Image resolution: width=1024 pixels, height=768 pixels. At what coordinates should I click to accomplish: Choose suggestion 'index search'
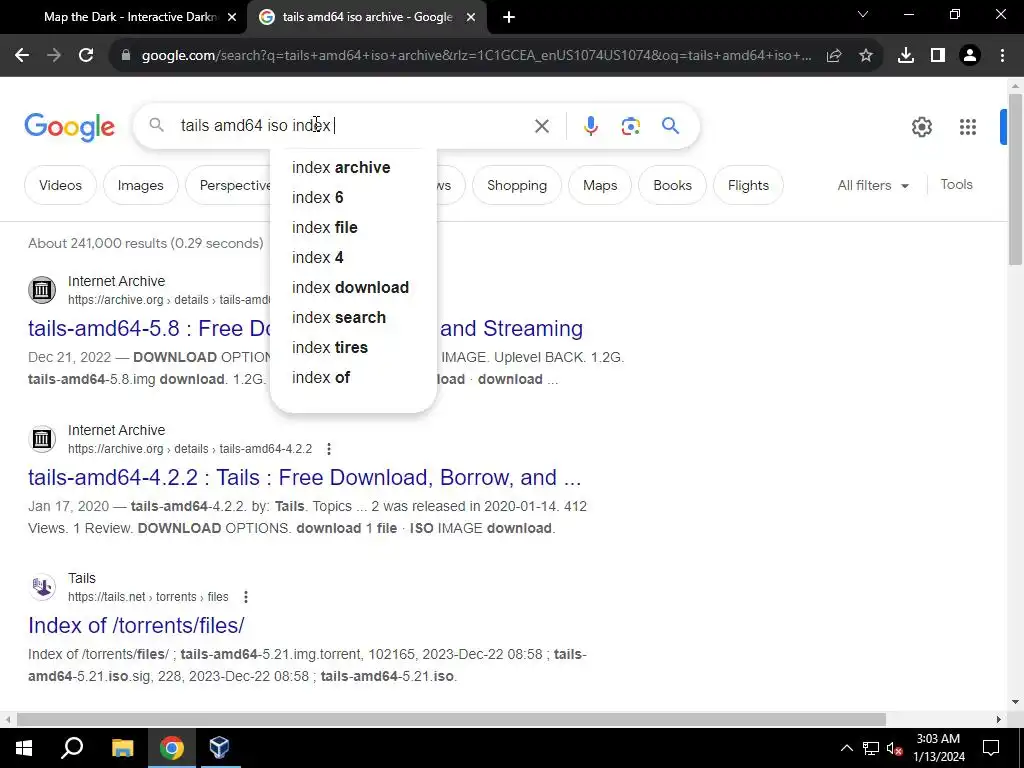tap(353, 318)
